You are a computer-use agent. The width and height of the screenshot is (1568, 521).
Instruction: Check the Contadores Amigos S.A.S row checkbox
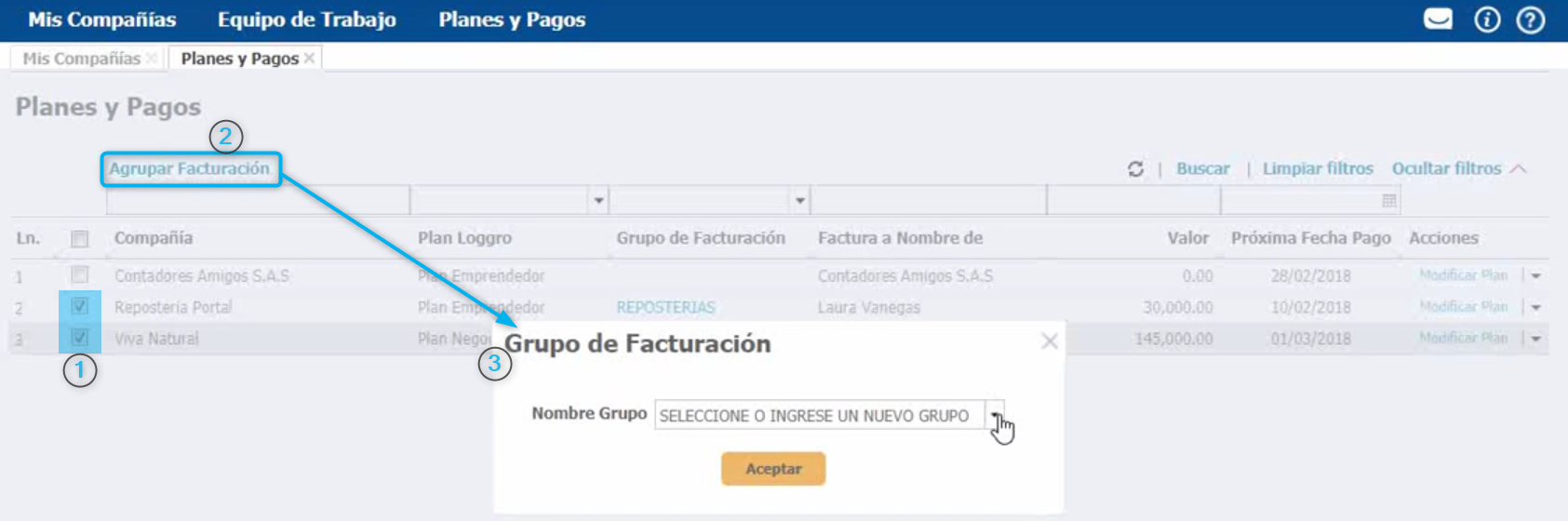pos(80,275)
